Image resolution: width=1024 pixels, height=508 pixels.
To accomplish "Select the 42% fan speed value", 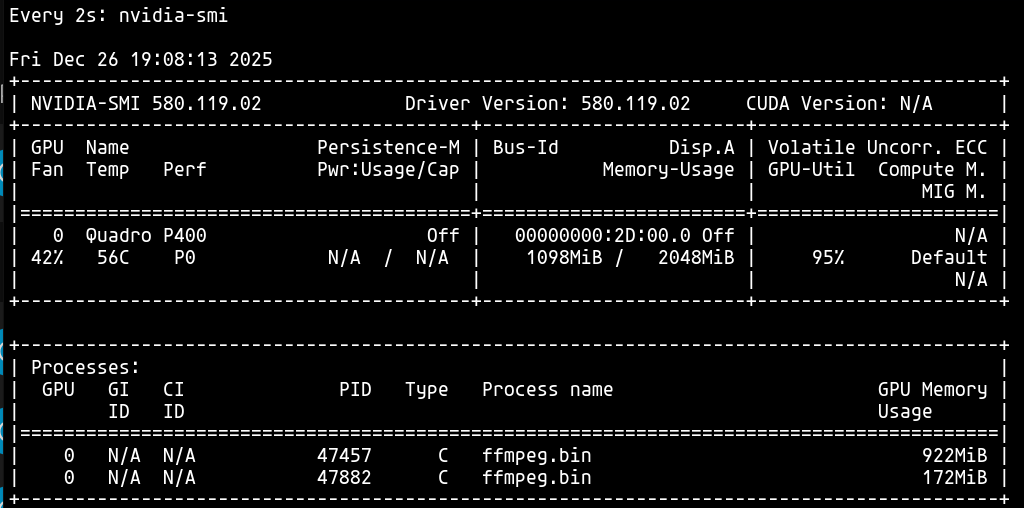I will (x=47, y=258).
